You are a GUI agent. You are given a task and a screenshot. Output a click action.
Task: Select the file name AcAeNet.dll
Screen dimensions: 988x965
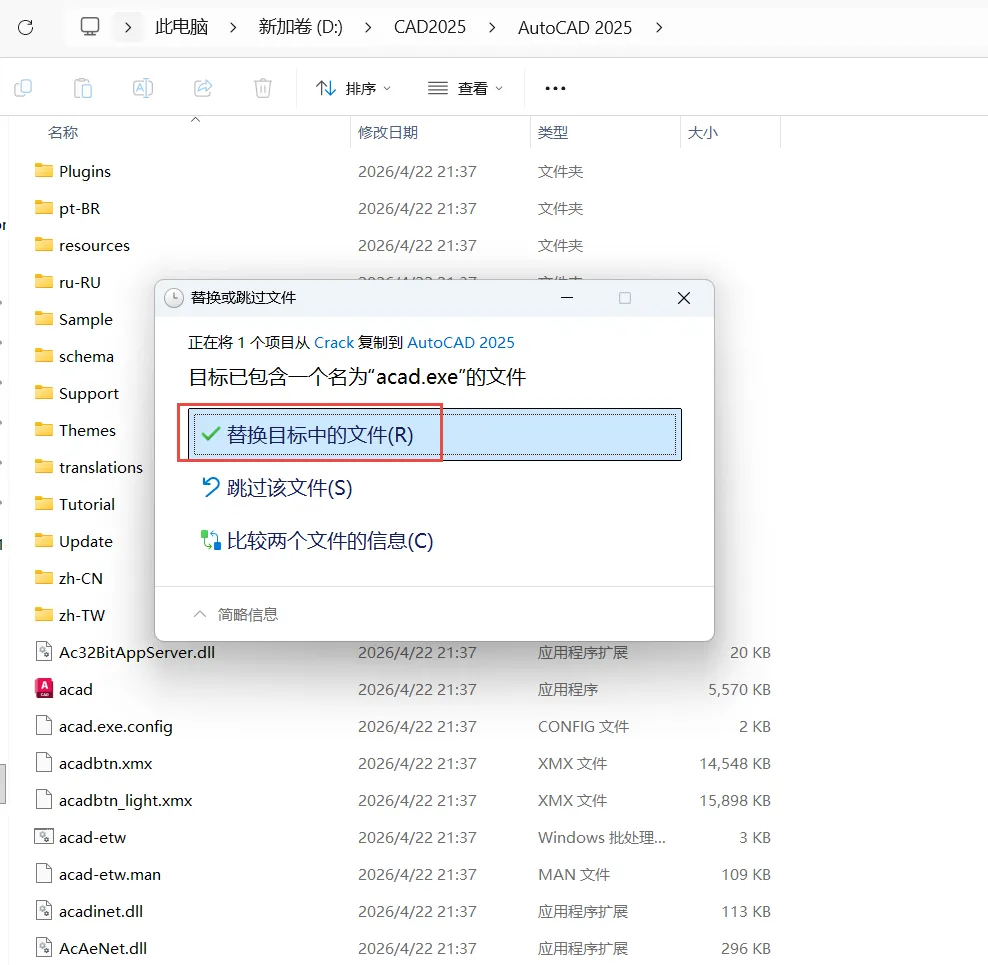coord(103,949)
